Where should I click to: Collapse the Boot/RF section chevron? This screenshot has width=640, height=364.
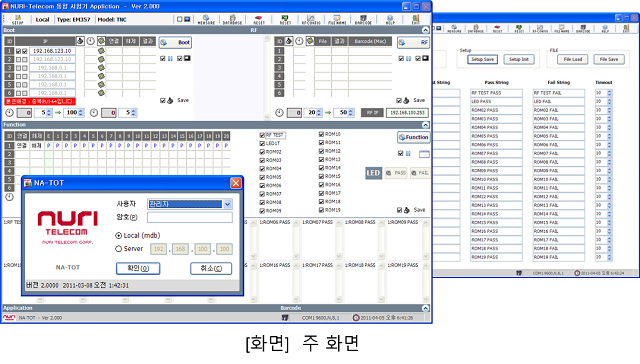tap(425, 30)
